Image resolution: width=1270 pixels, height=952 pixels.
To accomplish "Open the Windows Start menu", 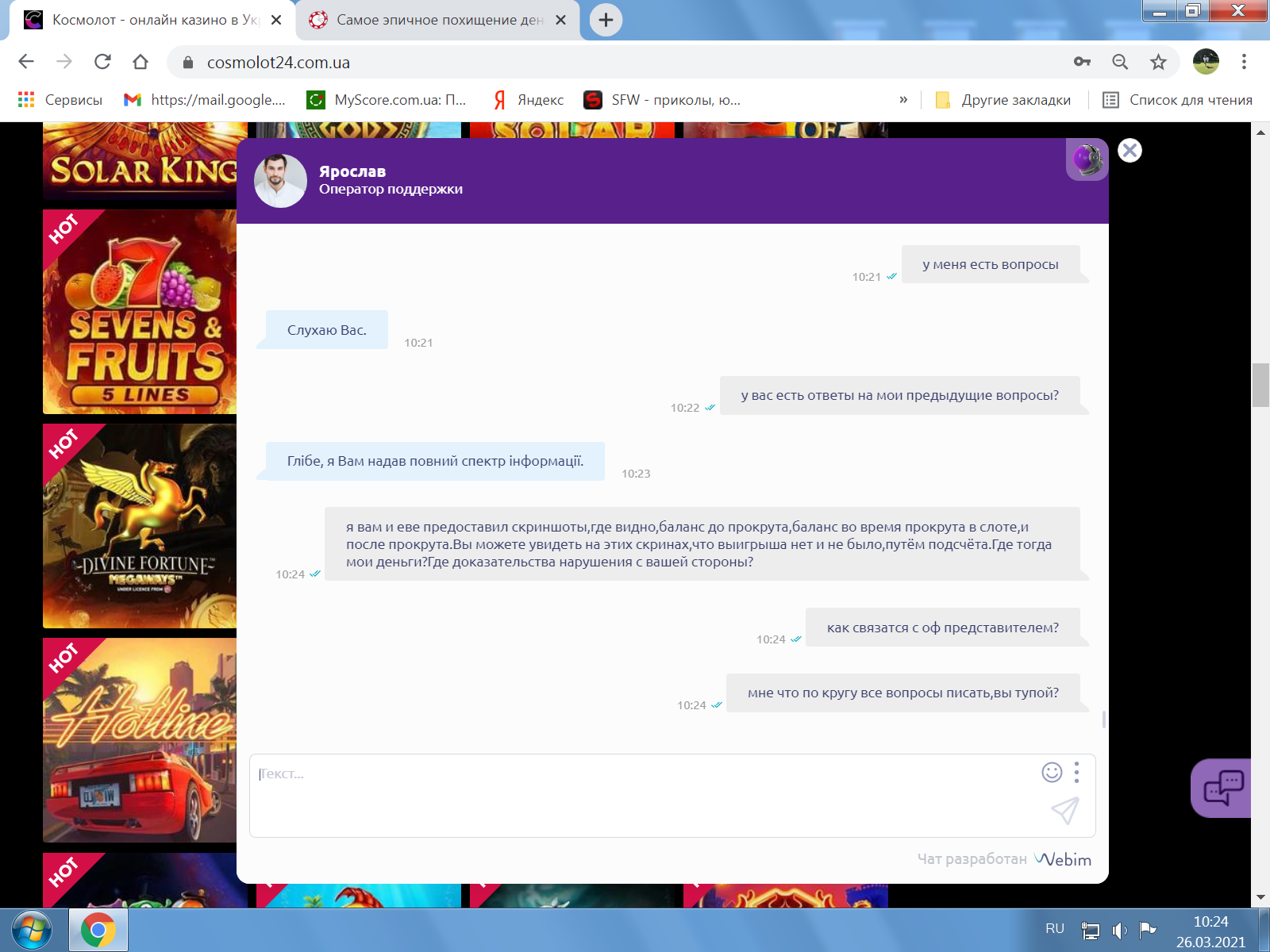I will pyautogui.click(x=32, y=930).
